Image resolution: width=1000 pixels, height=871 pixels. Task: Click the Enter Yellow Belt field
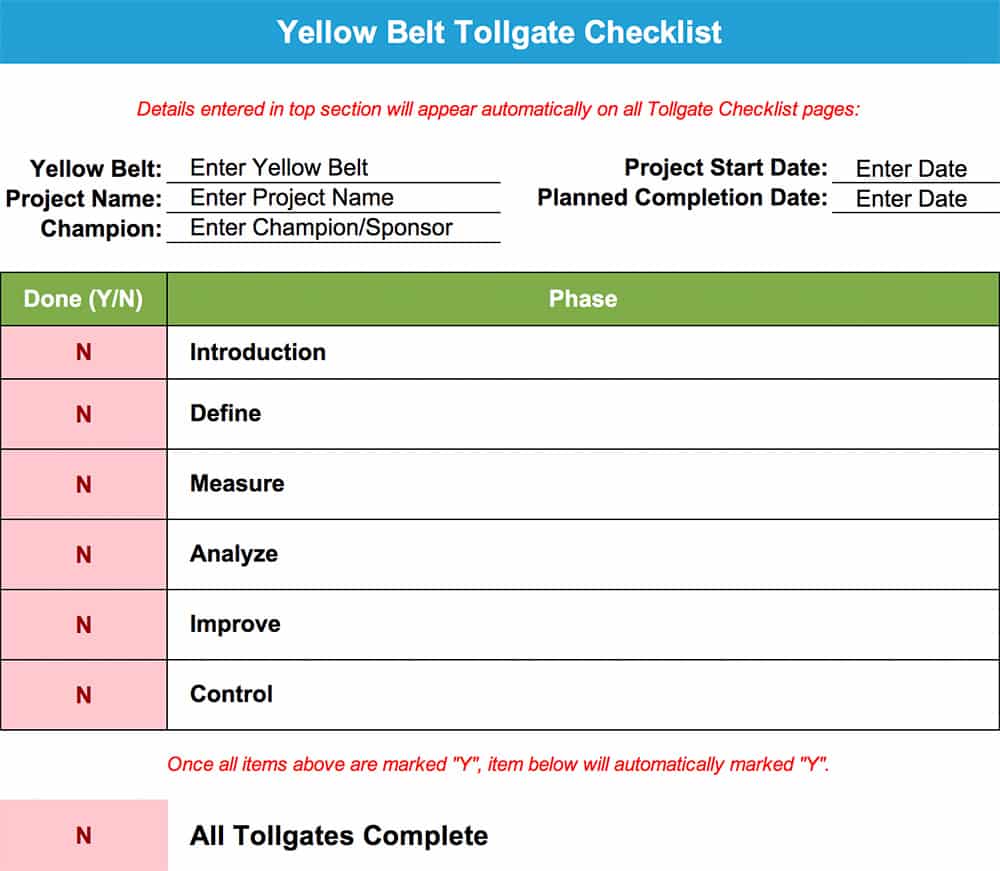(334, 168)
